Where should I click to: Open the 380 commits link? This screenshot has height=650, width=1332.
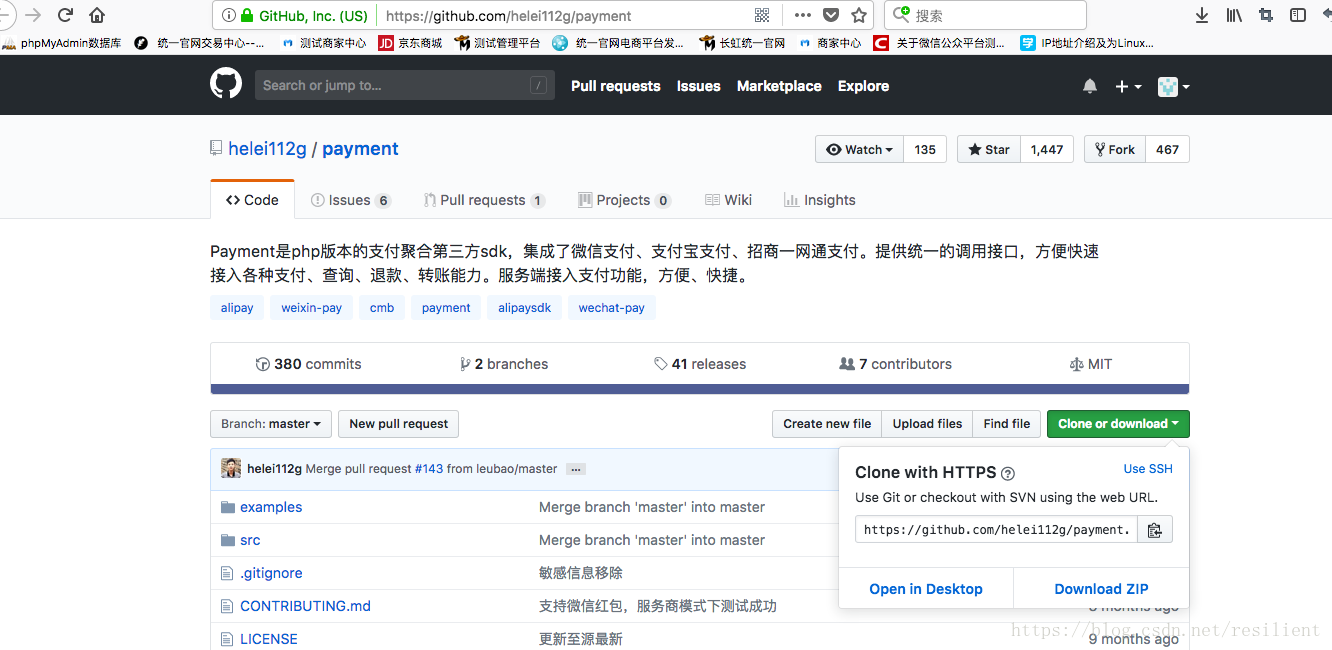(308, 364)
